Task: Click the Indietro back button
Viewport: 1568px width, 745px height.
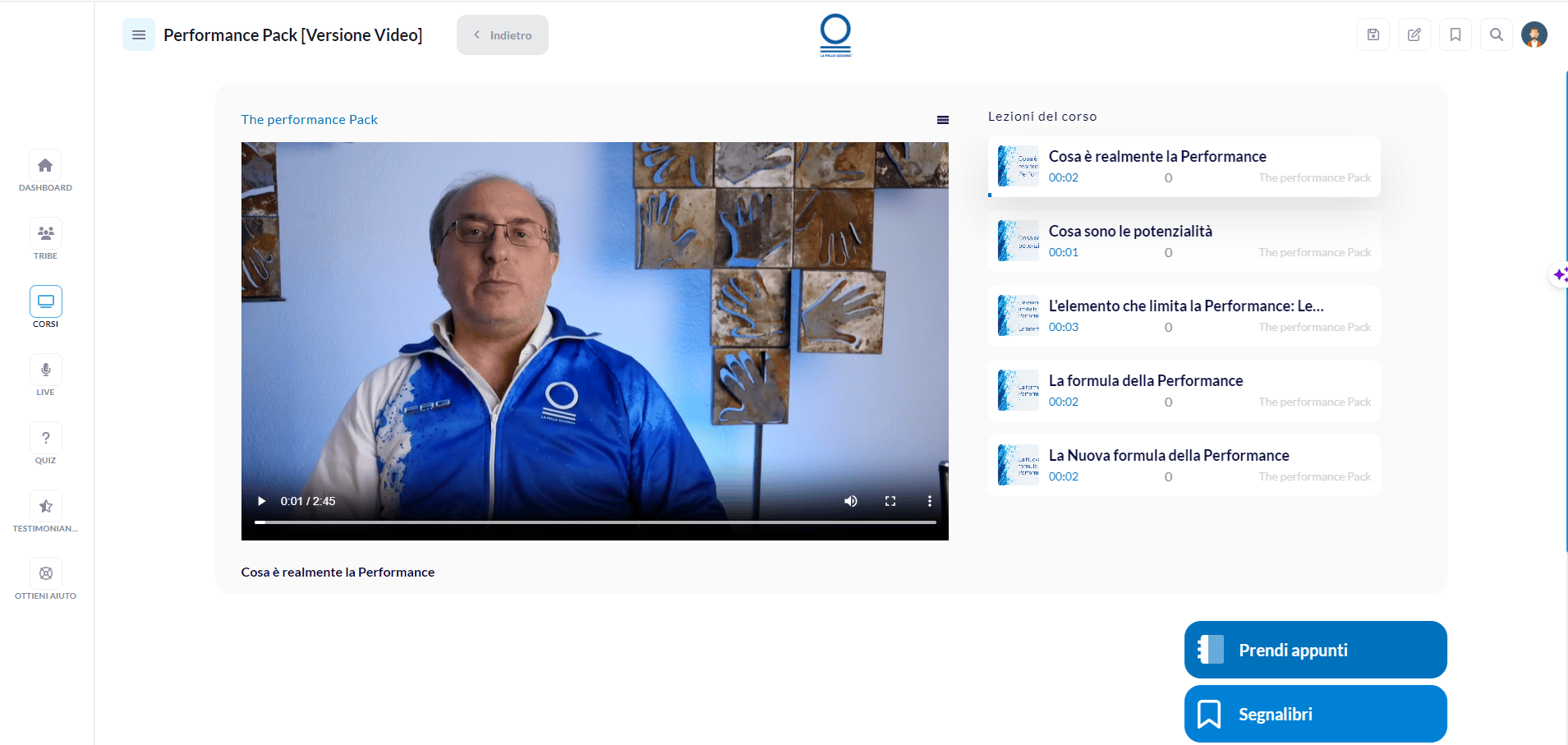Action: click(502, 35)
